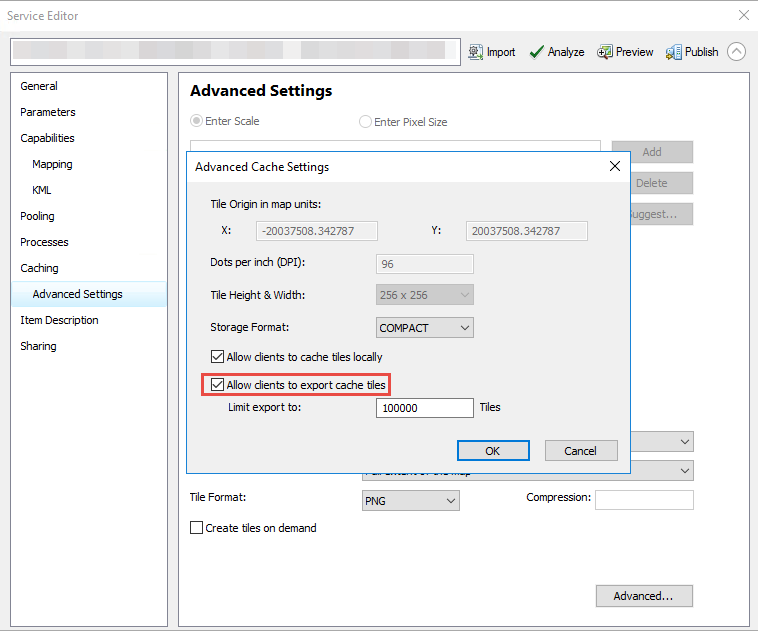Publish the service

692,52
